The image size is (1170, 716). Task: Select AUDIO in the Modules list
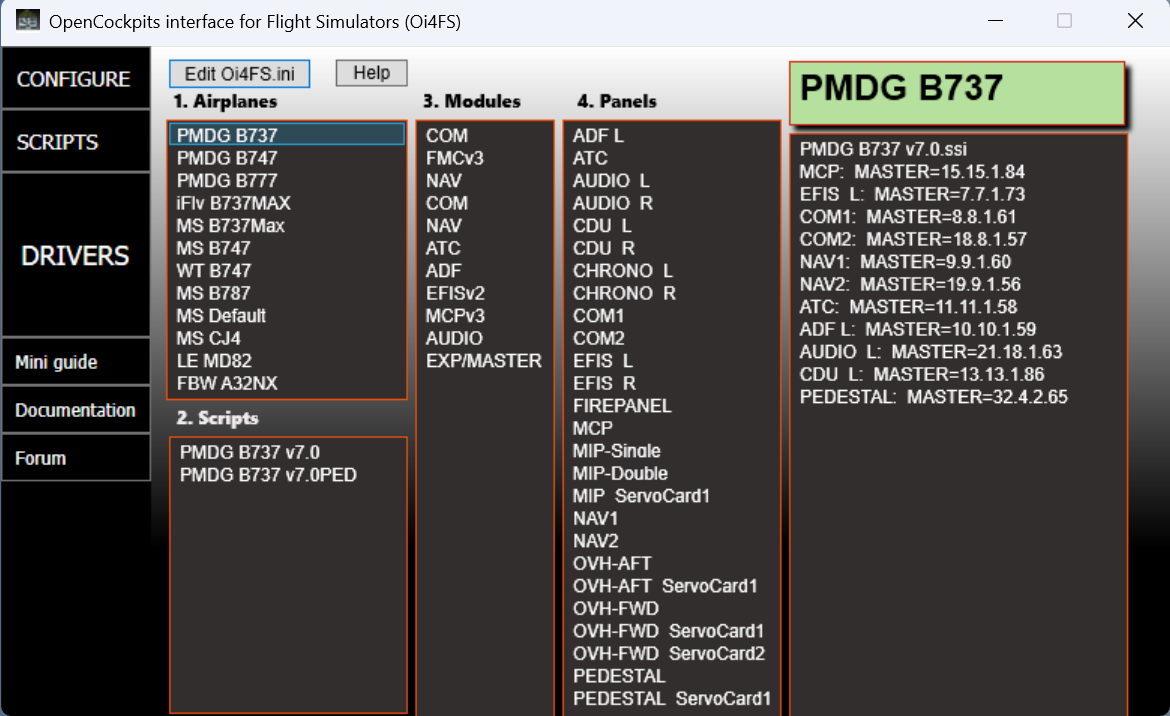(454, 338)
